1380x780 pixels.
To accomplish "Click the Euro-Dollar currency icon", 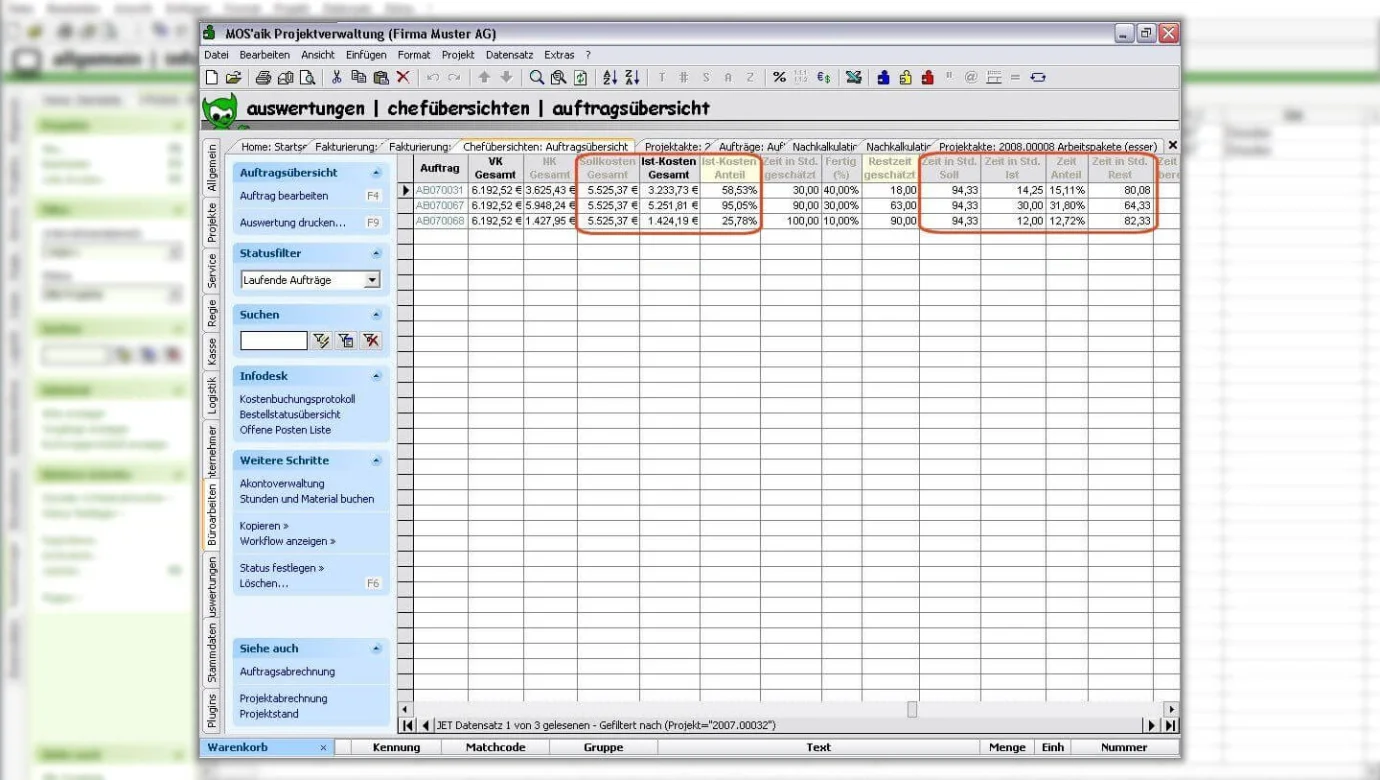I will (x=824, y=77).
